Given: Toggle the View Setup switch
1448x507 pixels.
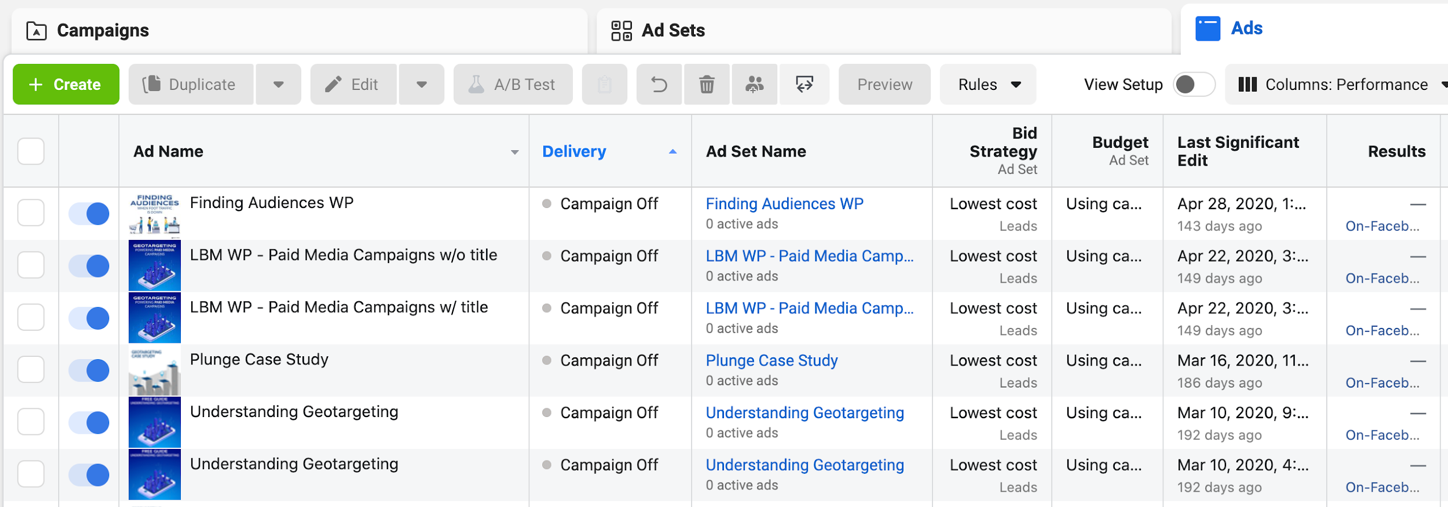Looking at the screenshot, I should 1194,85.
